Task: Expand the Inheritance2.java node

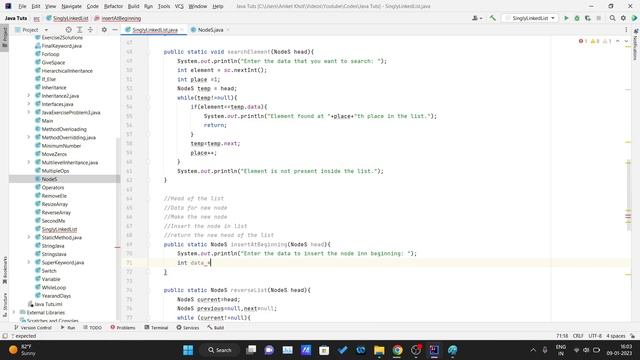Action: [x=29, y=96]
